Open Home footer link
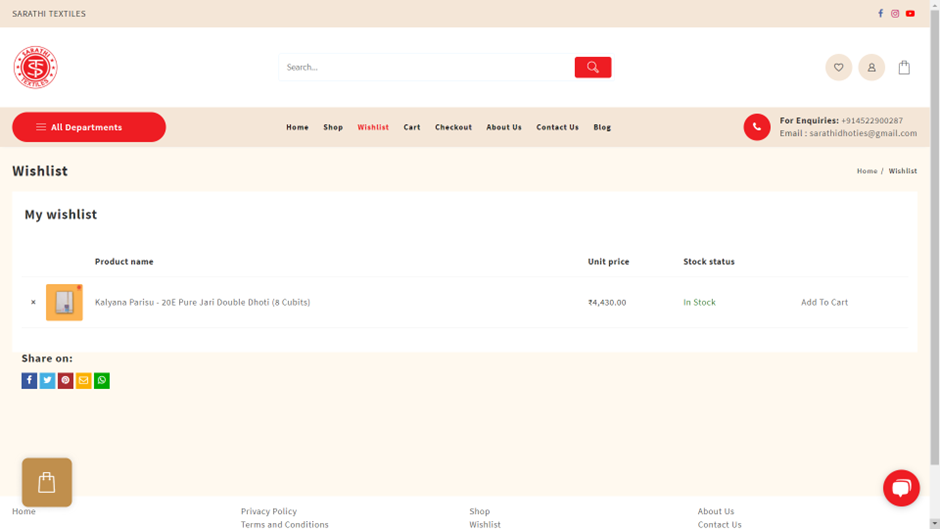This screenshot has height=529, width=940. [24, 511]
